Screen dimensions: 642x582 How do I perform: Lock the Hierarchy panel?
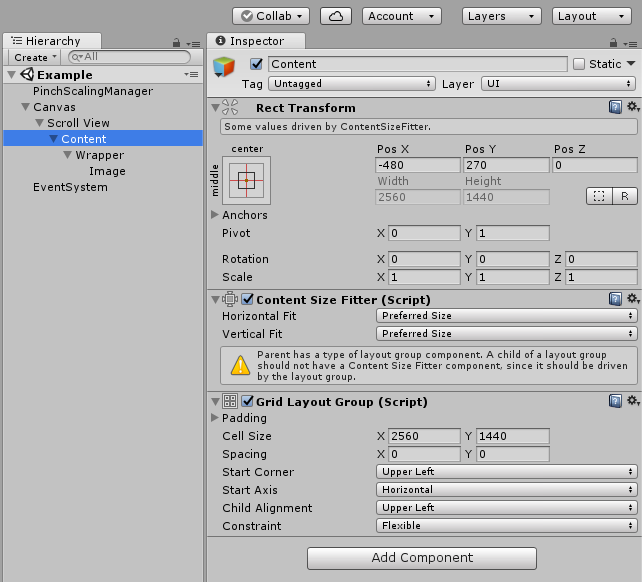point(176,43)
